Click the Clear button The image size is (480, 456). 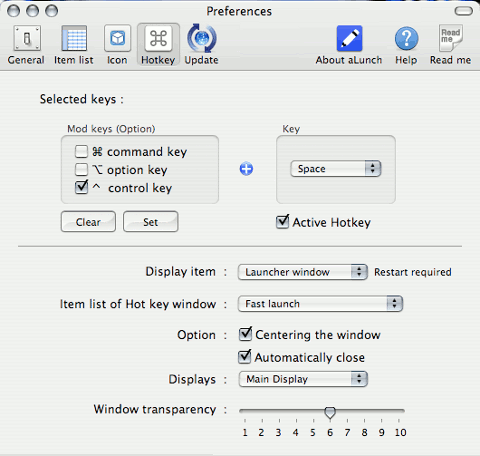pyautogui.click(x=88, y=222)
